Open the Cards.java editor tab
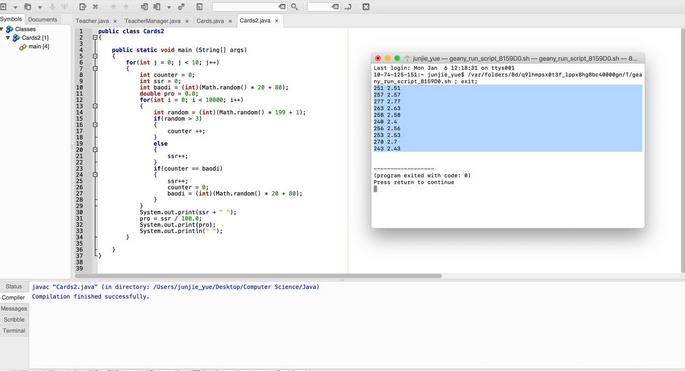Viewport: 685px width, 371px height. [x=210, y=21]
